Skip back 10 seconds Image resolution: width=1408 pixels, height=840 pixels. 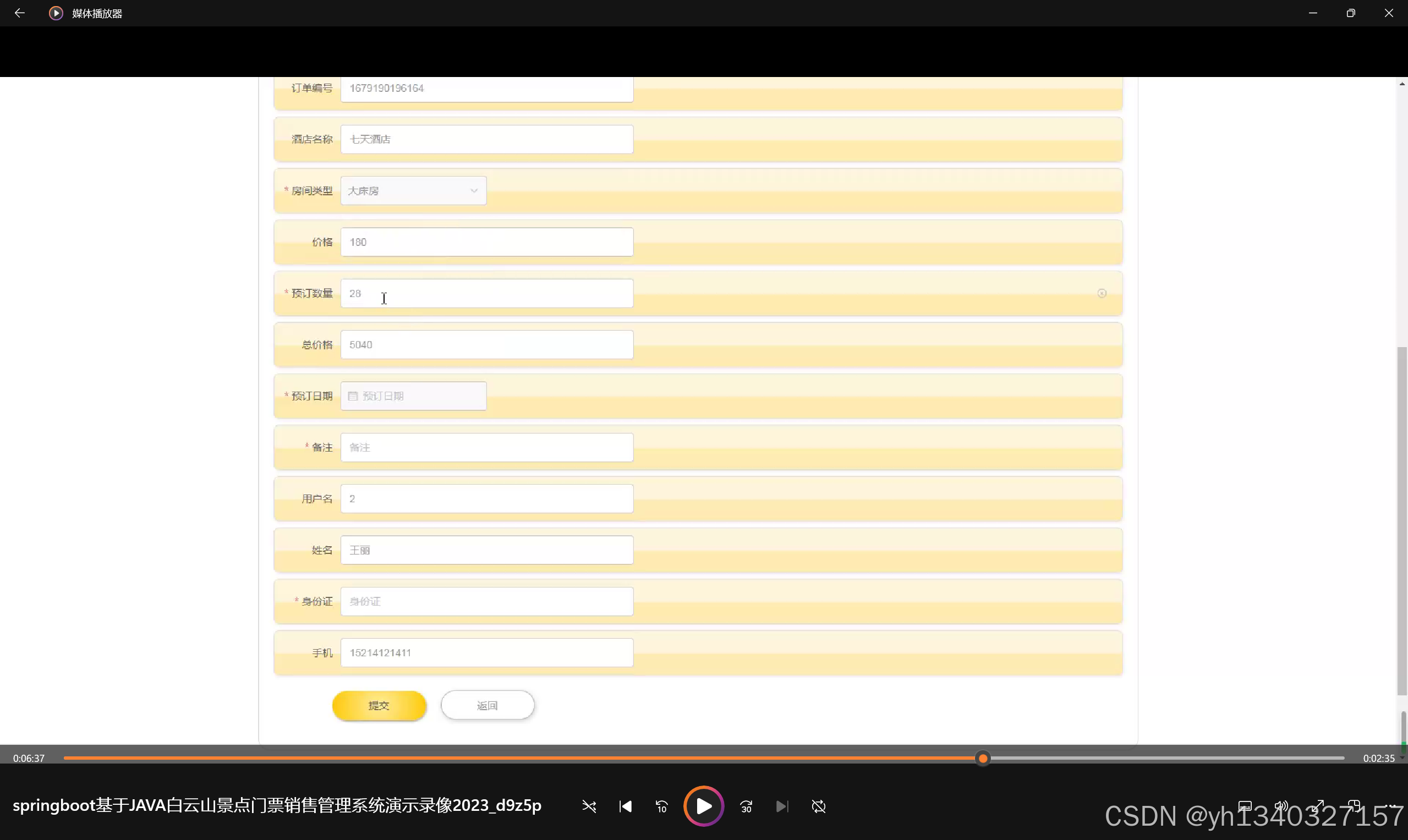(x=661, y=806)
